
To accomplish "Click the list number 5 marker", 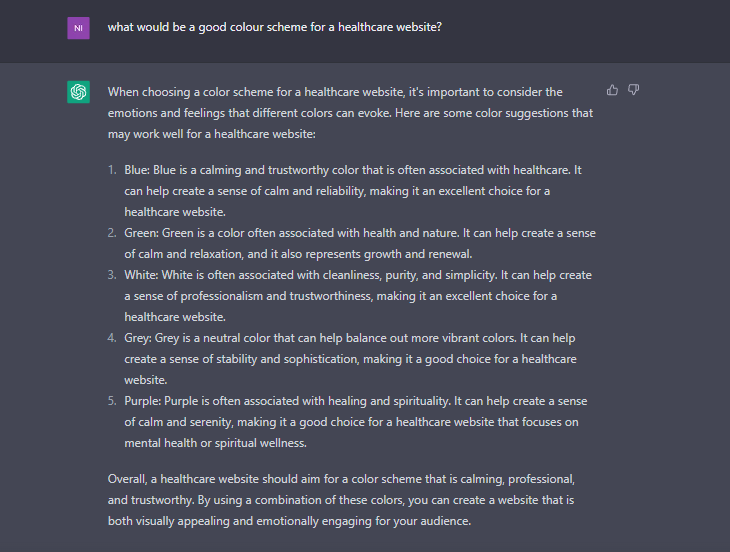I will [x=112, y=401].
